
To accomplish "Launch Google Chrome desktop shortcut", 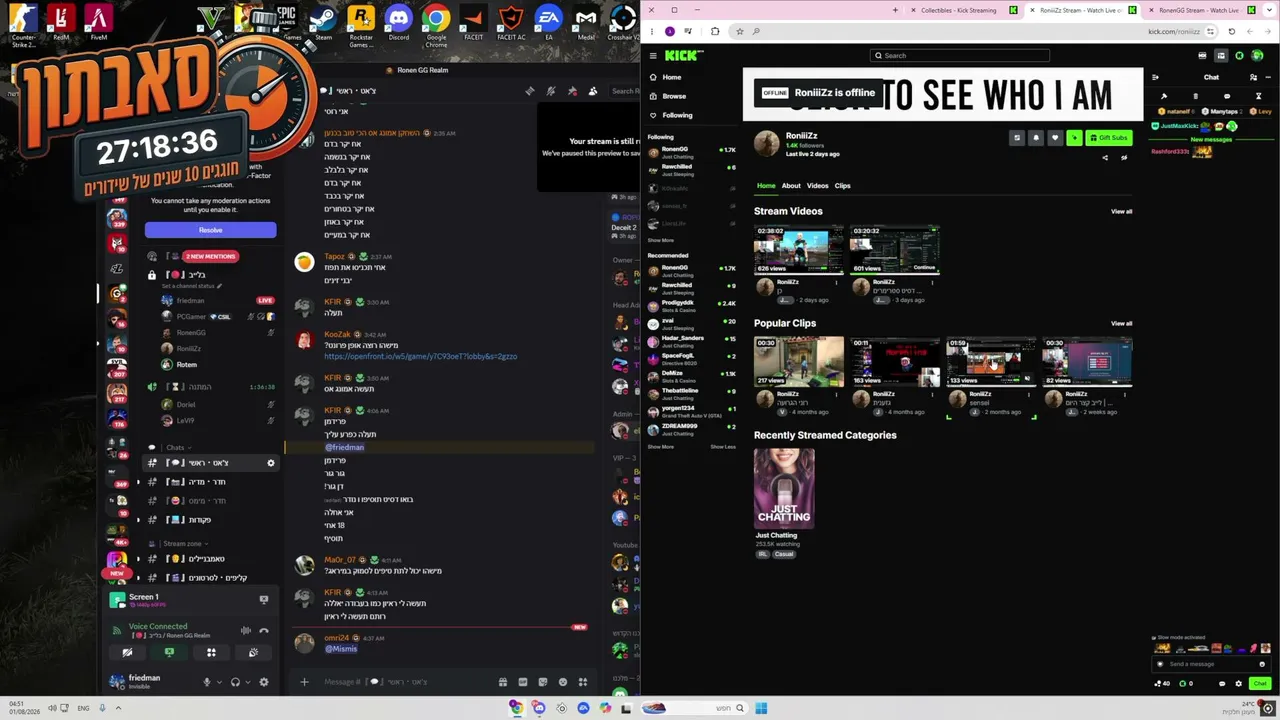I will pyautogui.click(x=436, y=24).
